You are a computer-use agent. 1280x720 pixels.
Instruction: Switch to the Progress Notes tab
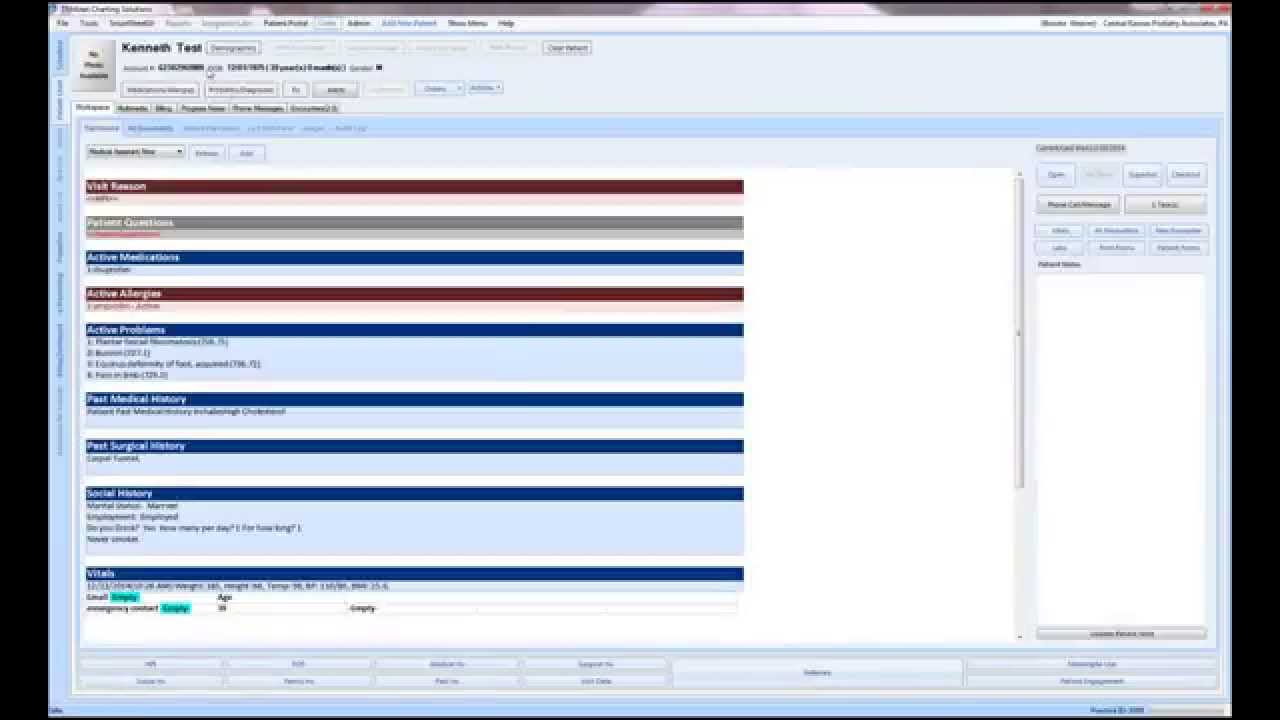coord(203,108)
